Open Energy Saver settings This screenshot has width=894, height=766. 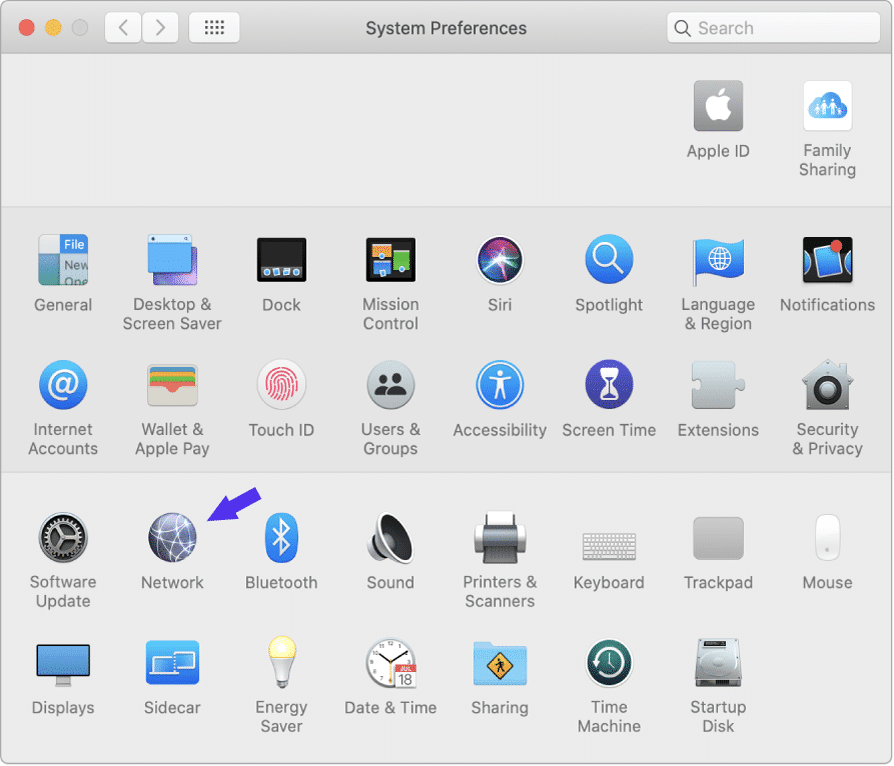pyautogui.click(x=281, y=663)
